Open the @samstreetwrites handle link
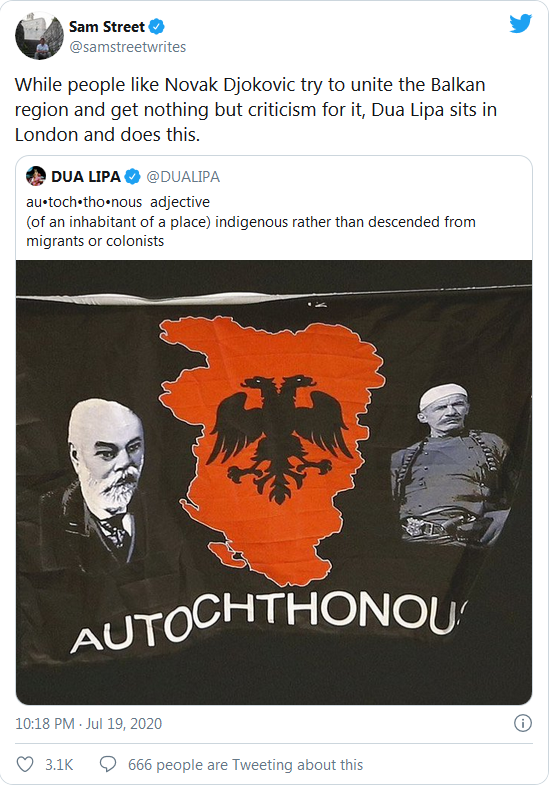This screenshot has height=785, width=552. coord(128,47)
